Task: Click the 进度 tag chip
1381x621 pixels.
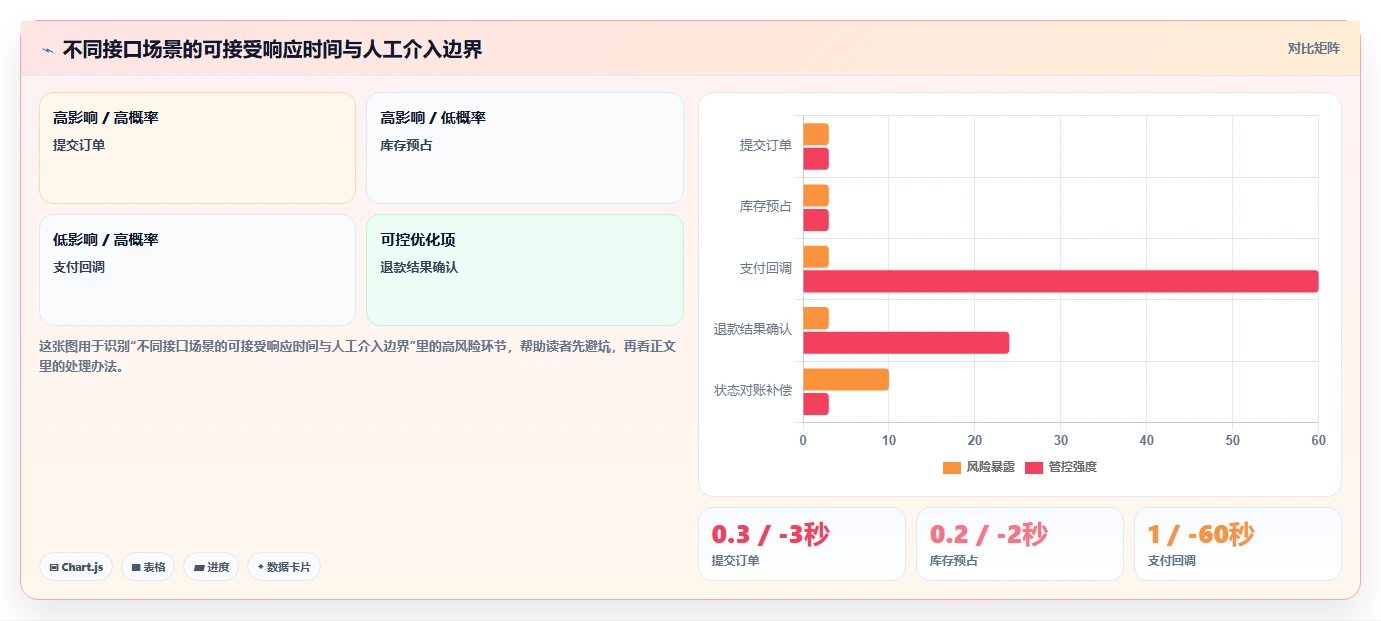Action: 211,567
